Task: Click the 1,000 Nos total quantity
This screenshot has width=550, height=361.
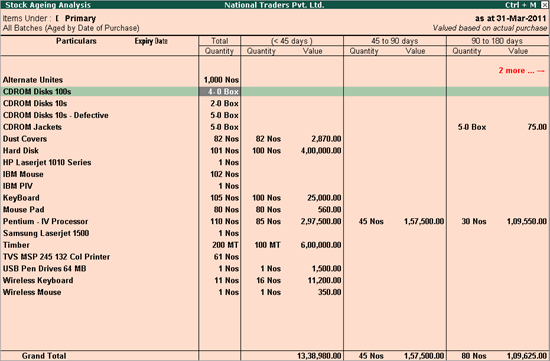Action: 221,80
